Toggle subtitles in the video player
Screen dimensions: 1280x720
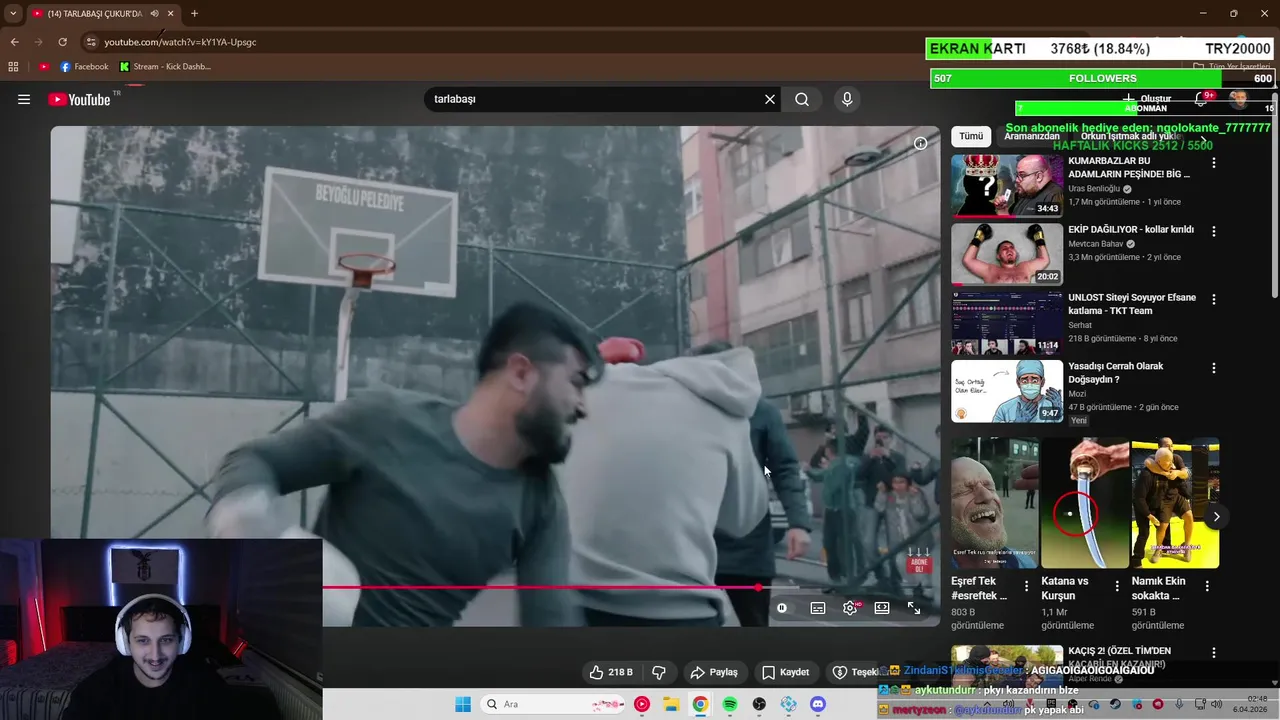pos(818,608)
